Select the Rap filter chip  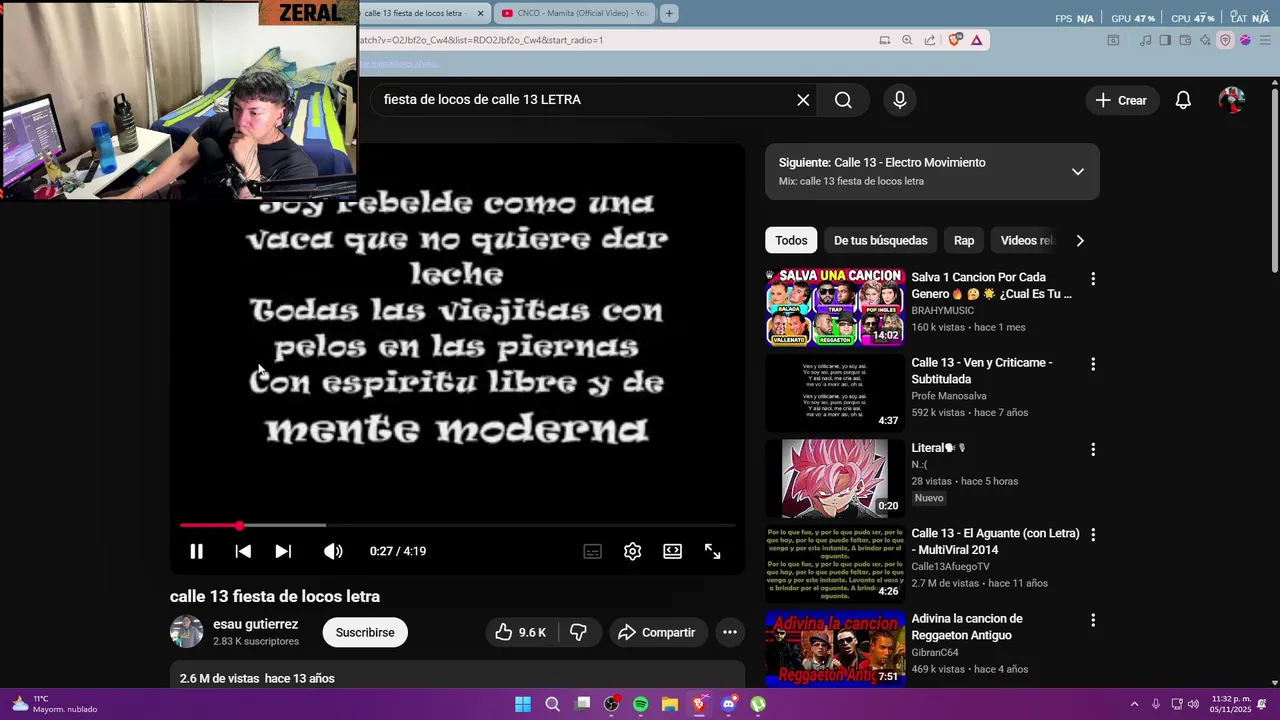(964, 240)
